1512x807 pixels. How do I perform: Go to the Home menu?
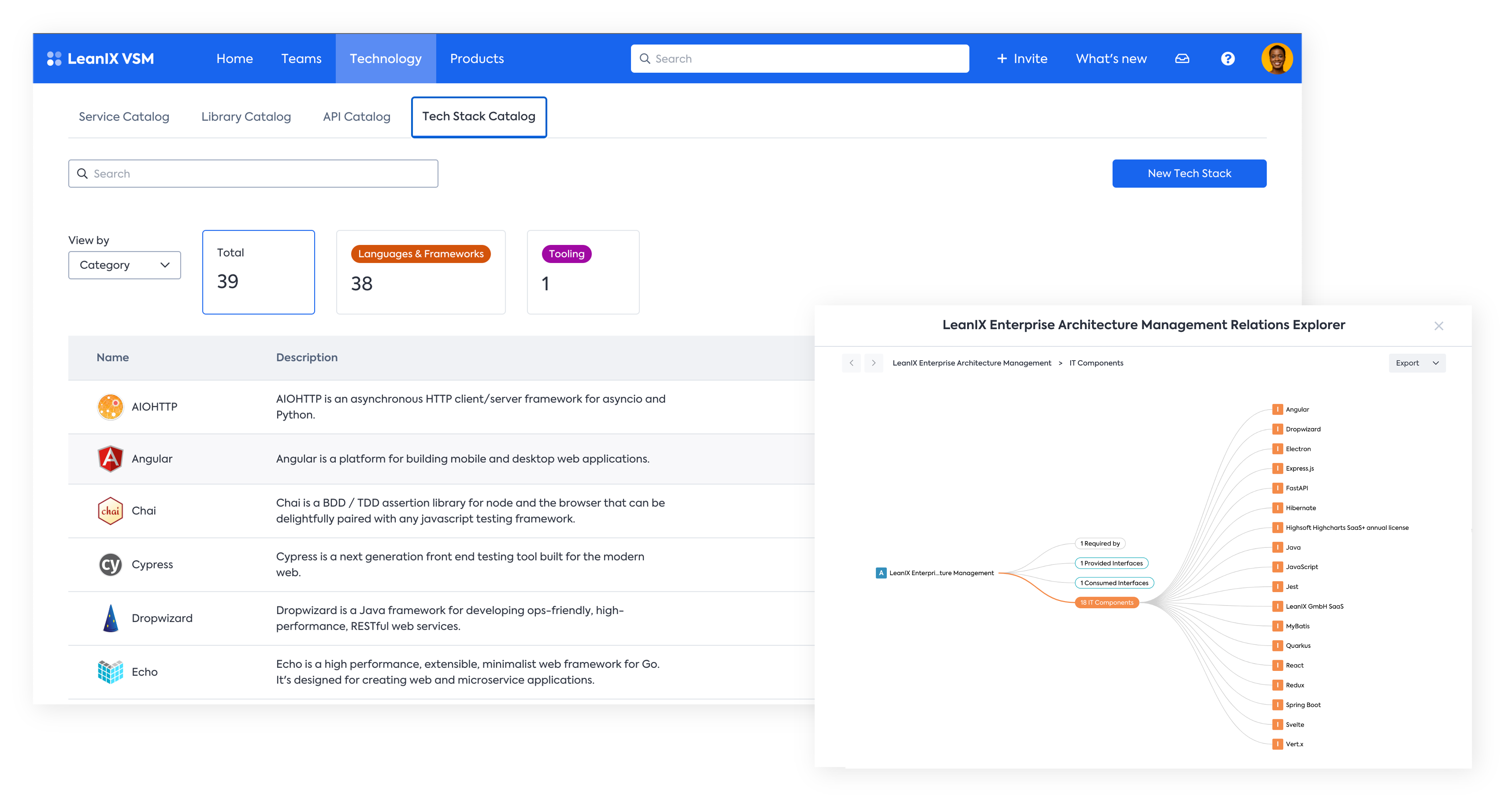(x=234, y=59)
